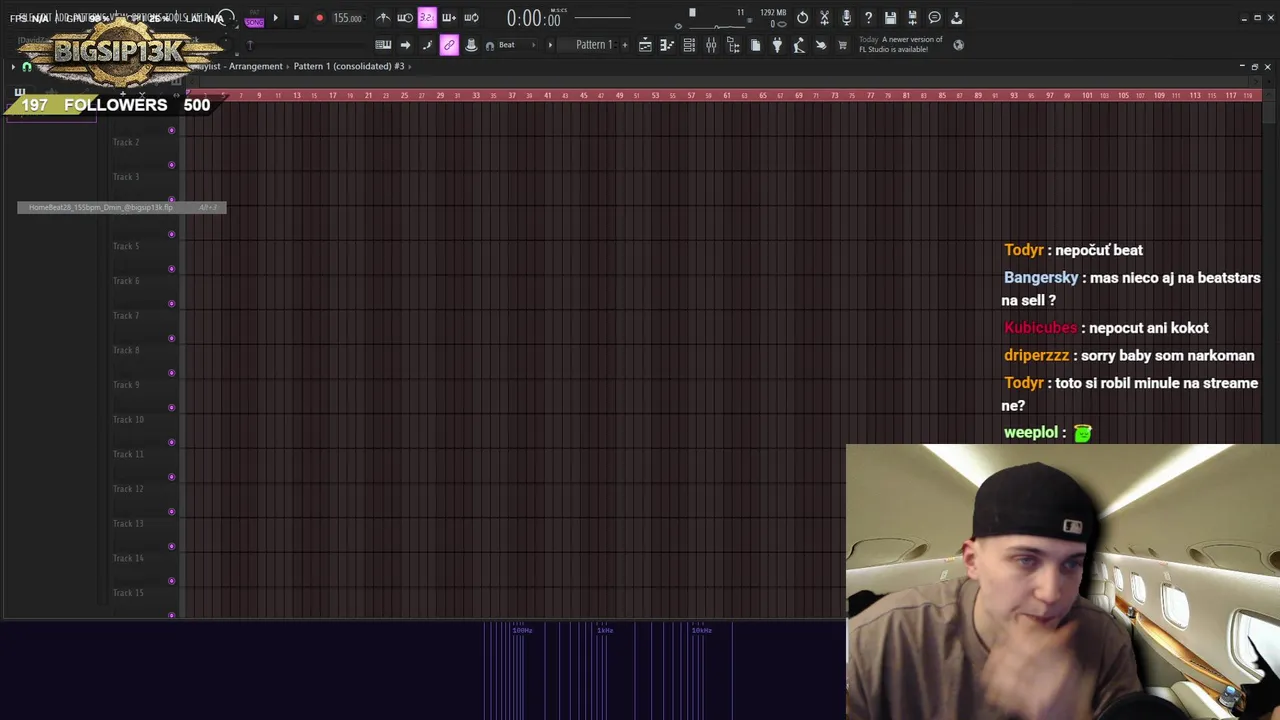The image size is (1280, 720).
Task: Open the speech bubble chat icon
Action: pos(934,18)
